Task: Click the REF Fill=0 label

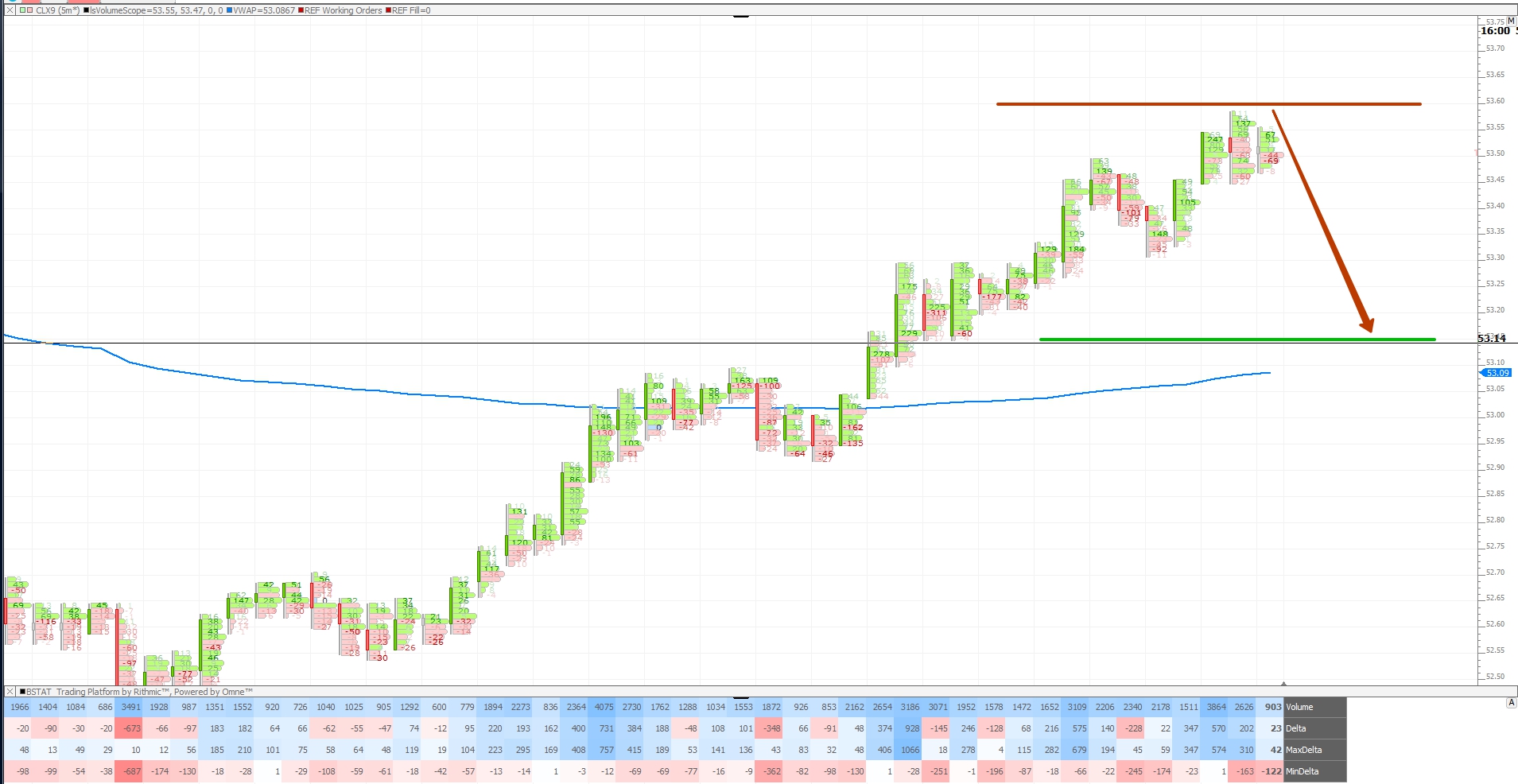Action: tap(411, 10)
